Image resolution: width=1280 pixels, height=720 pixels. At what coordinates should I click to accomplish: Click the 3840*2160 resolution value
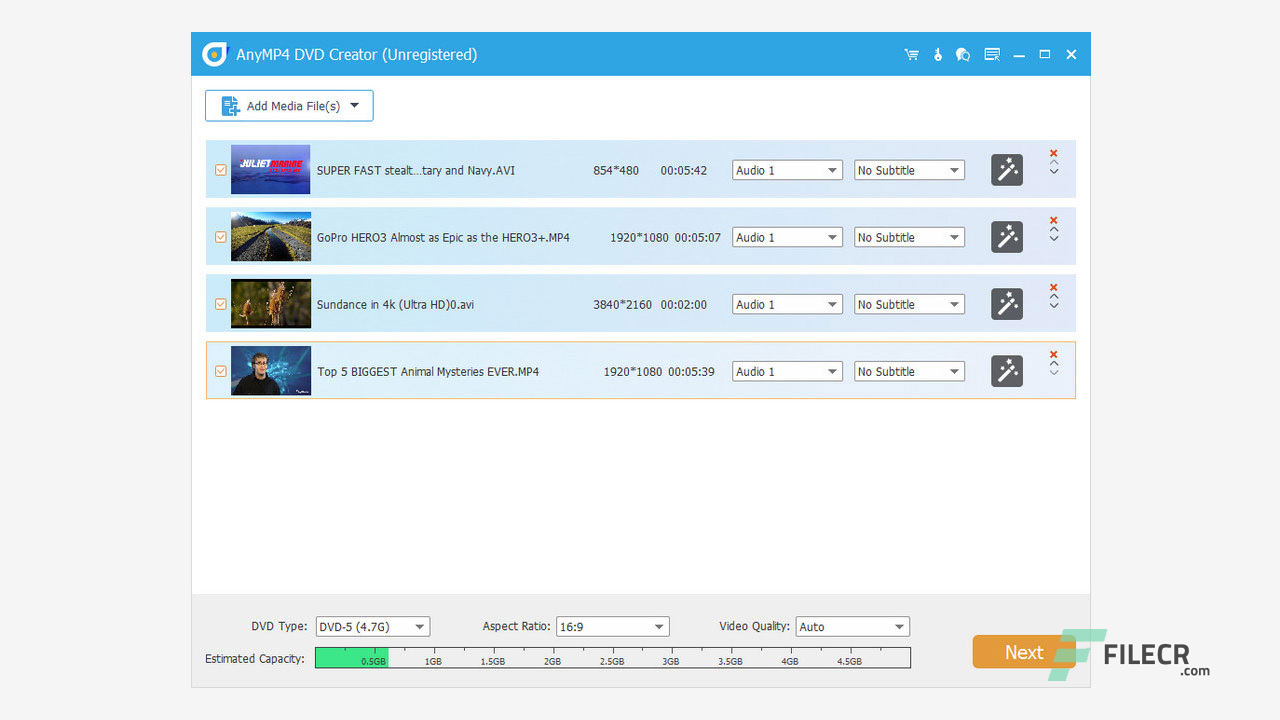pyautogui.click(x=623, y=304)
